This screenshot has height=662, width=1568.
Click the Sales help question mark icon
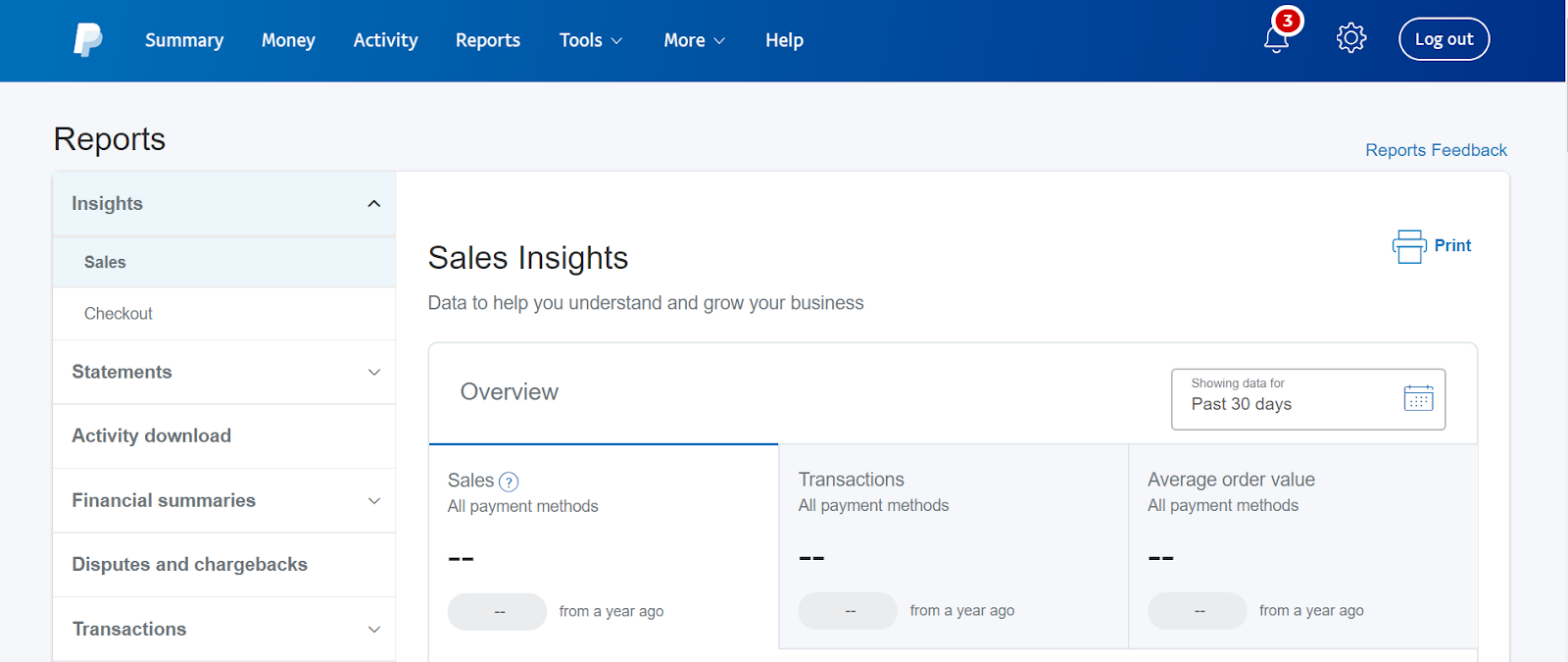(509, 482)
